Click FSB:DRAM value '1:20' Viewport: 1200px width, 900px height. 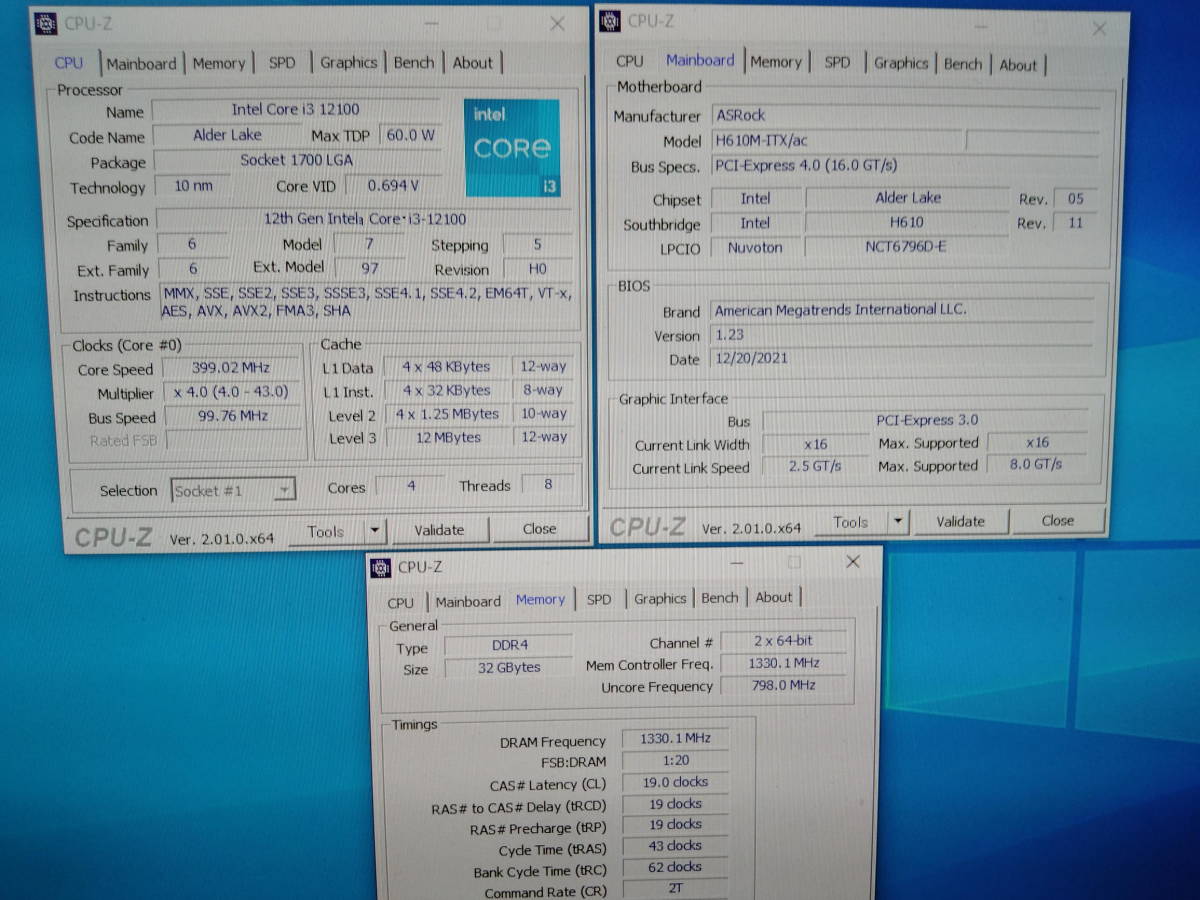tap(674, 761)
